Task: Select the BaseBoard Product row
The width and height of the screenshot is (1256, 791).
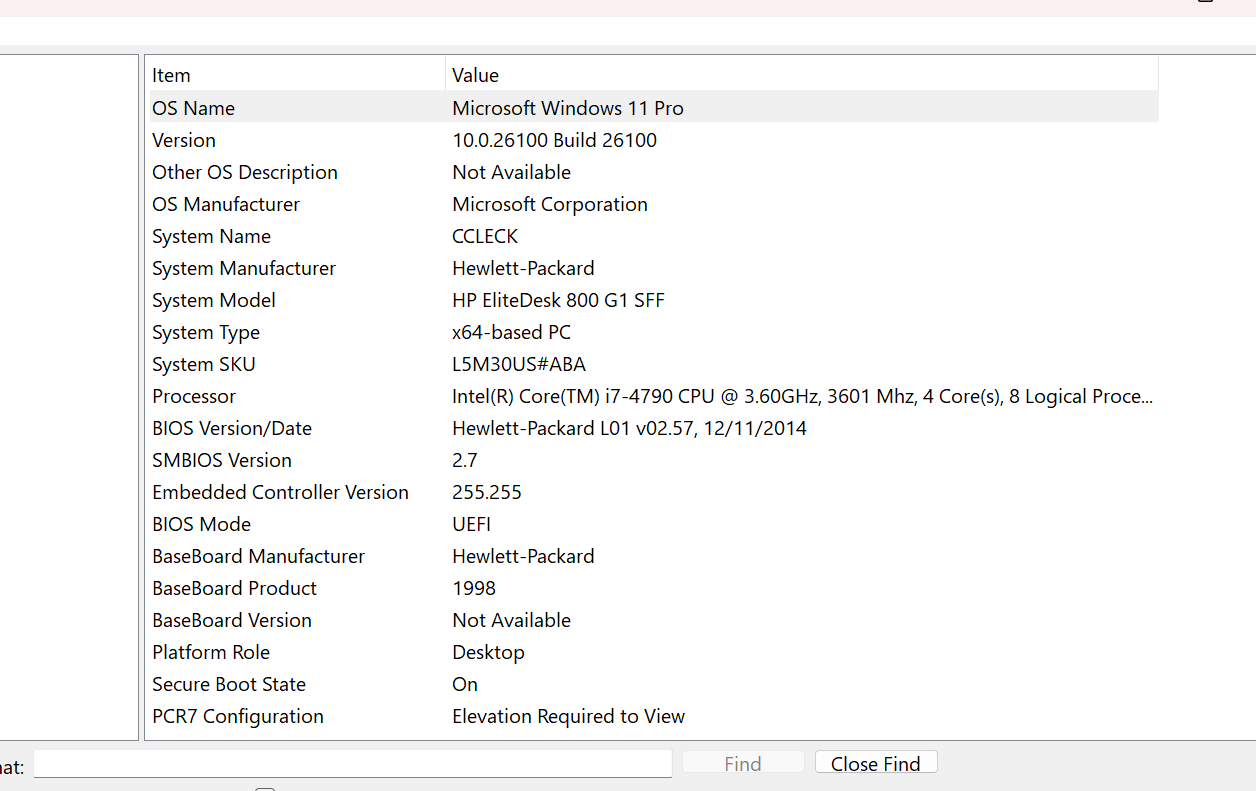Action: tap(235, 588)
